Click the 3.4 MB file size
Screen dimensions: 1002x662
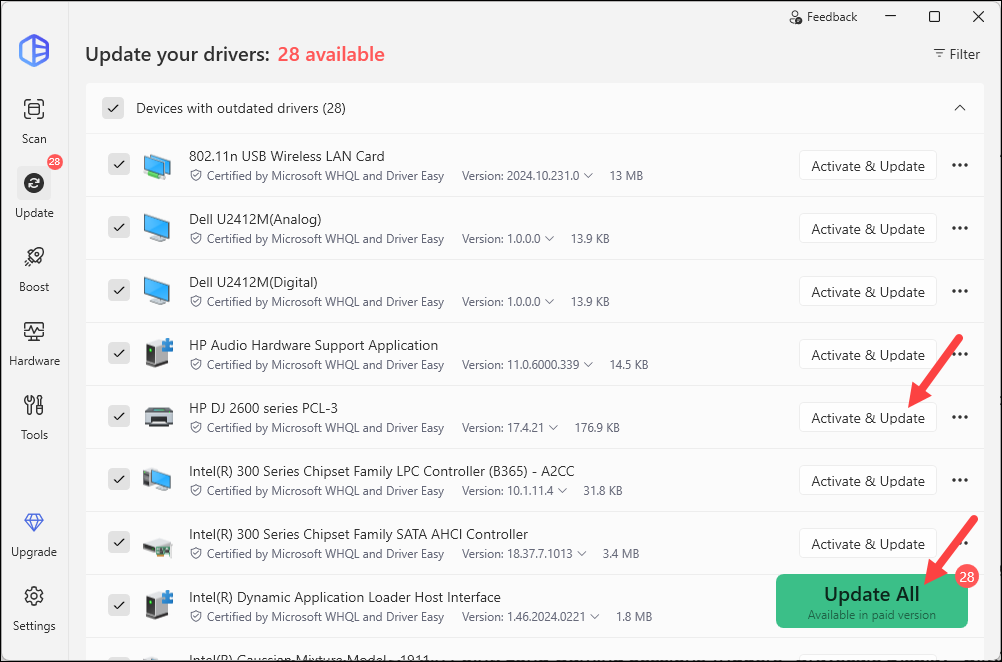(x=620, y=553)
